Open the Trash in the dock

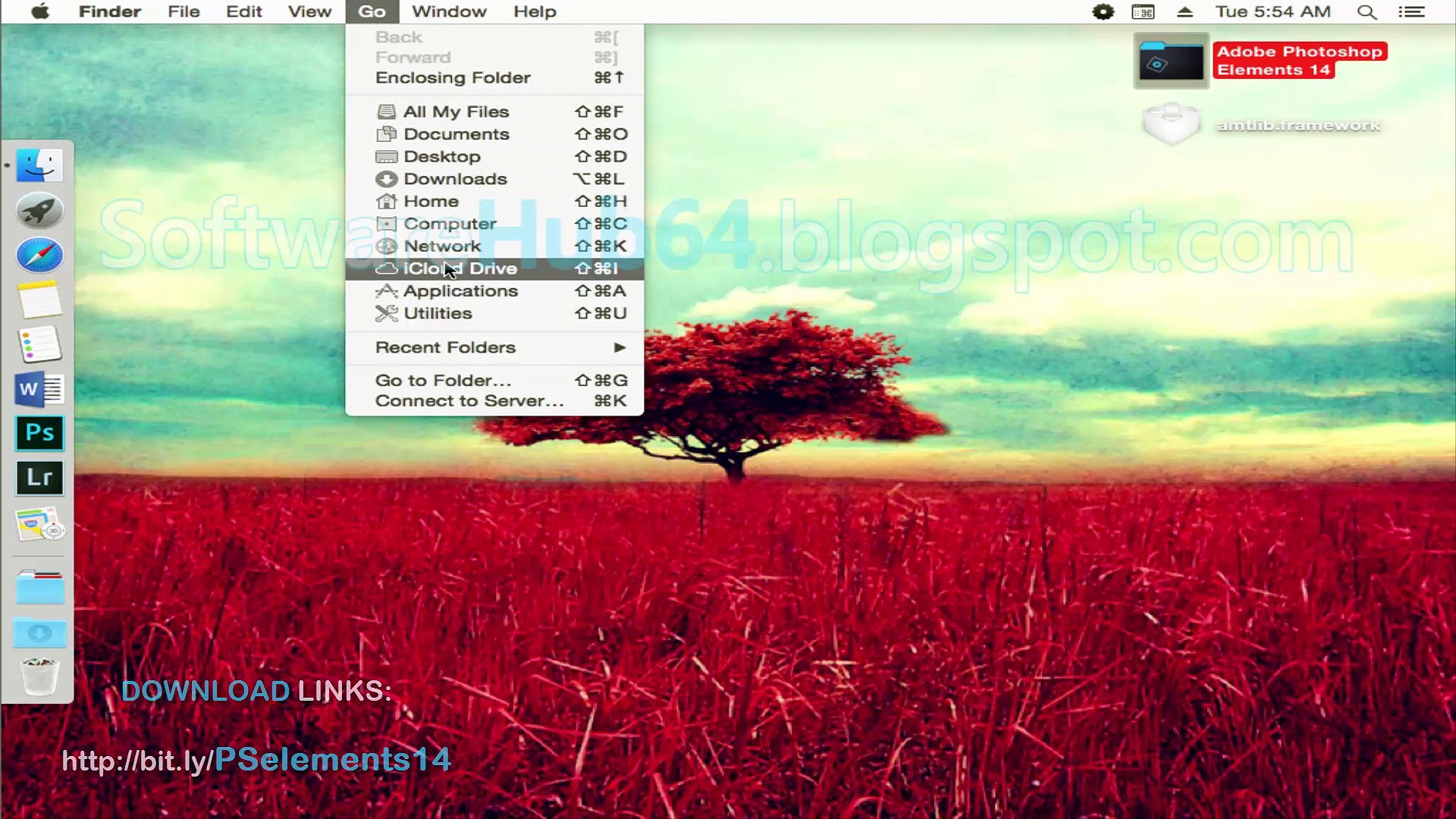(x=39, y=676)
